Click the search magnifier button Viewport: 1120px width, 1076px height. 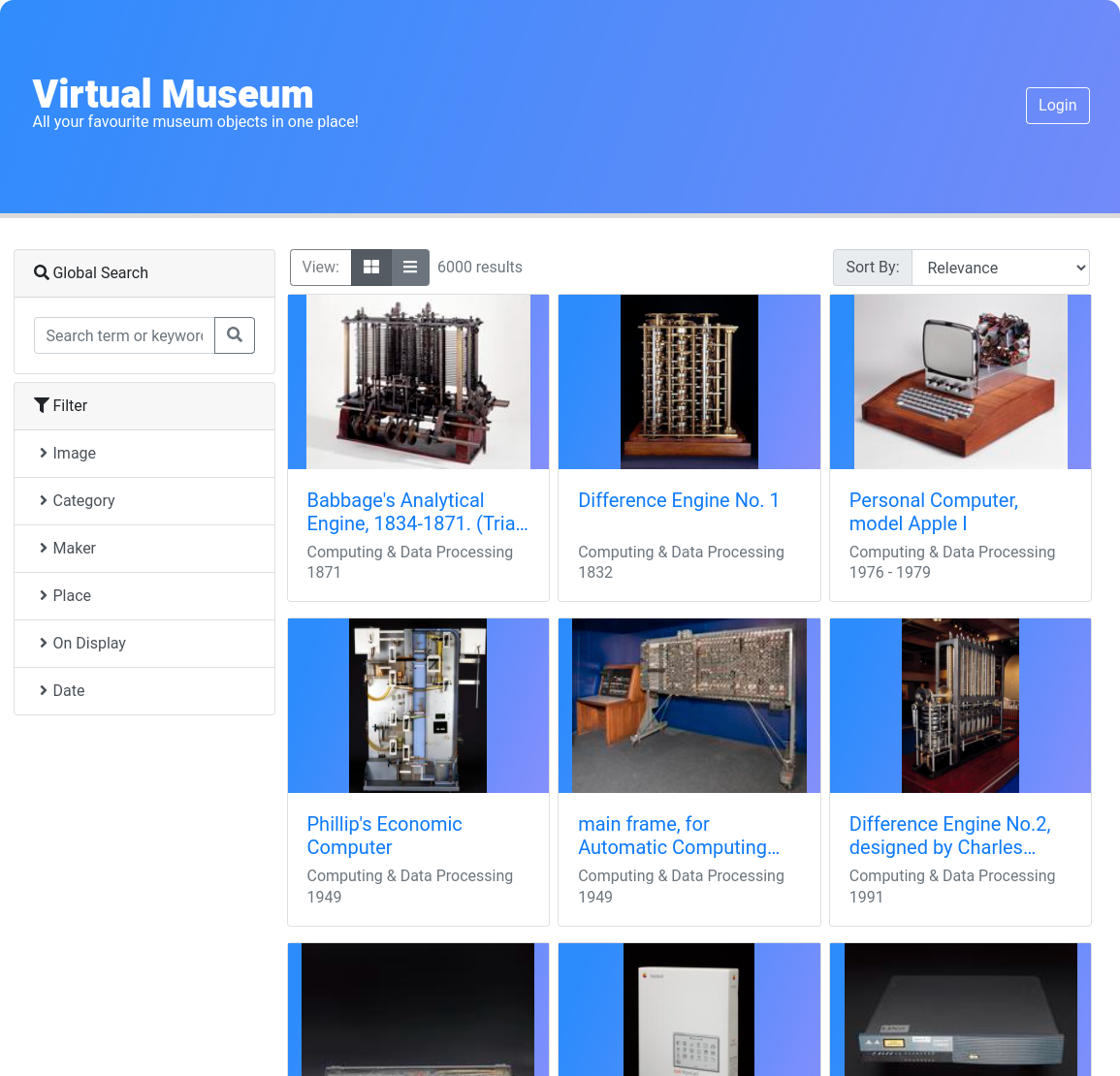pos(235,334)
